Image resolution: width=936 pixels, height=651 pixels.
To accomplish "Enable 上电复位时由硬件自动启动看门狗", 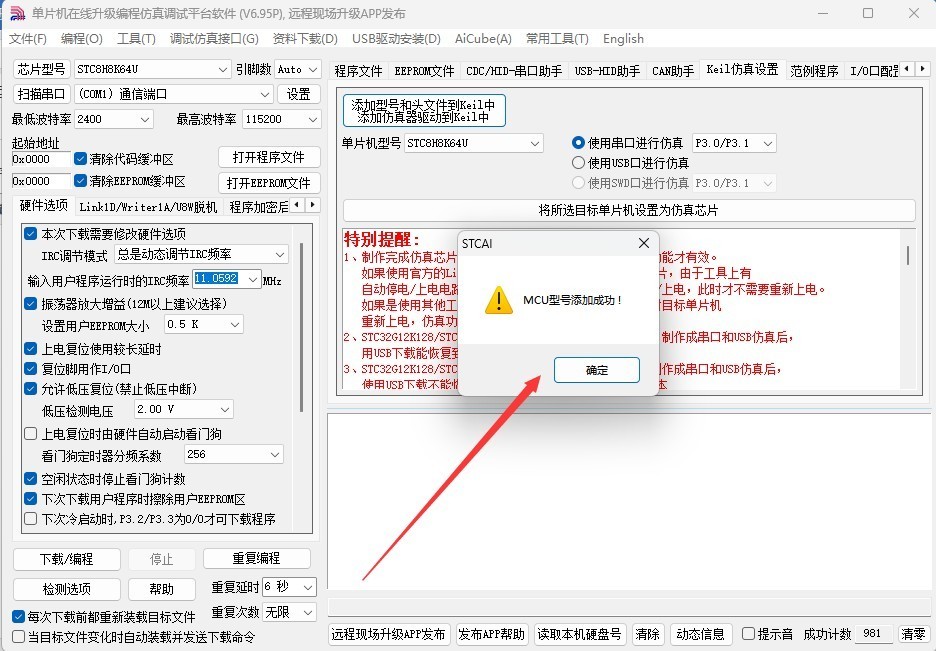I will (30, 434).
